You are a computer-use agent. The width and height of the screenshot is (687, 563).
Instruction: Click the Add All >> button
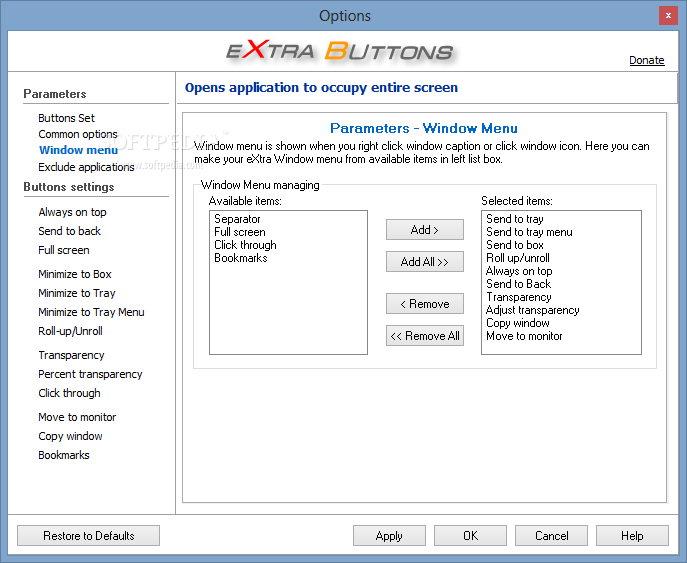pos(425,262)
